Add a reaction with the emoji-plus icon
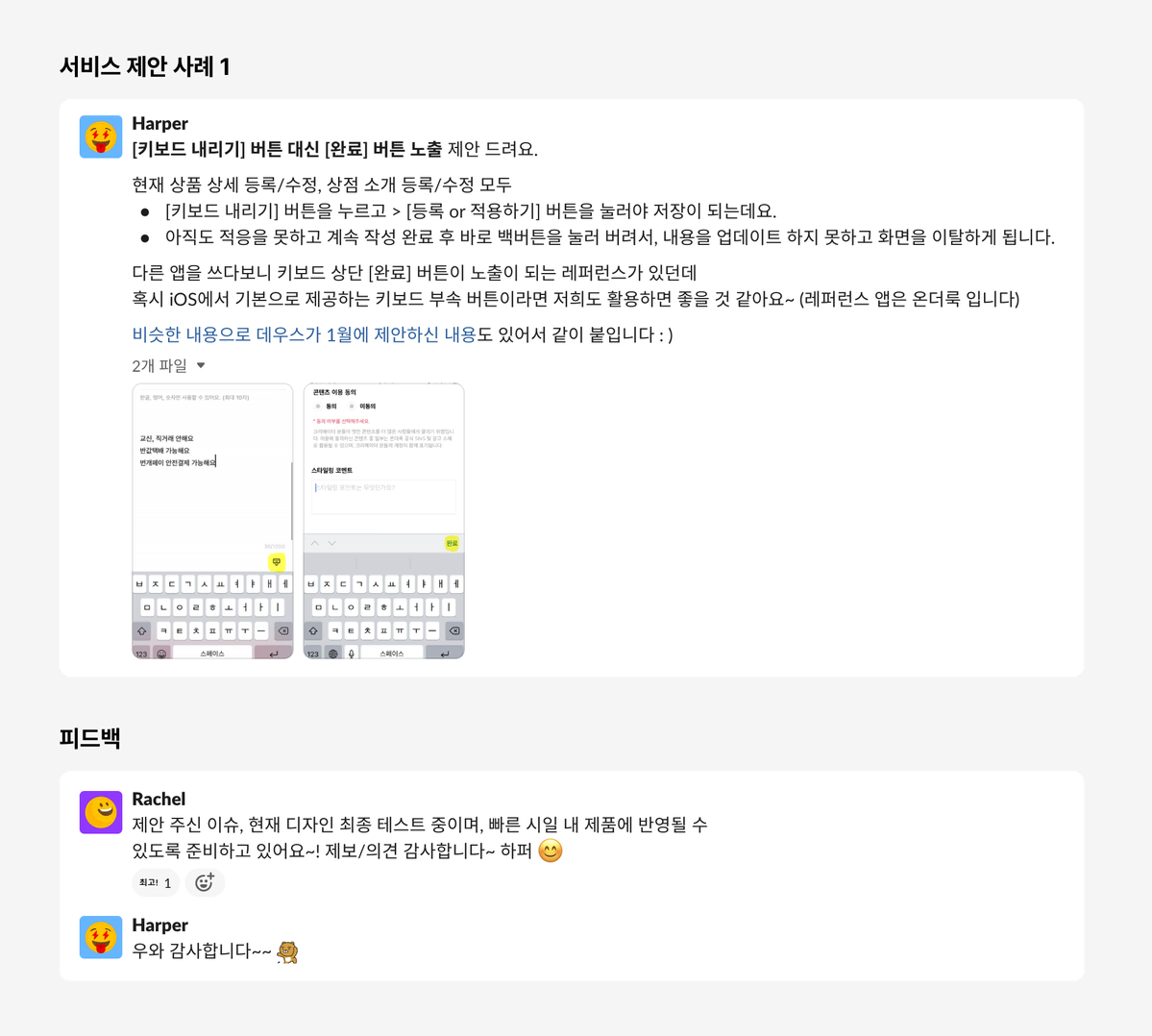 click(x=205, y=882)
